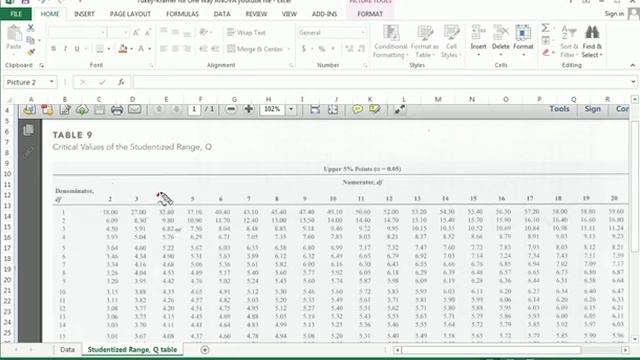Apply the Fill Color bucket
This screenshot has width=640, height=360.
pyautogui.click(x=123, y=49)
